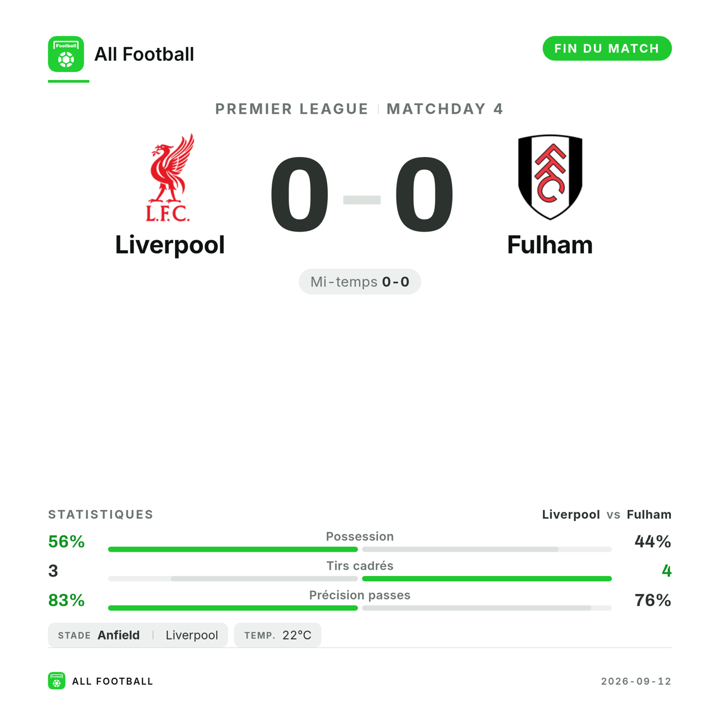Click Liverpool's Précision passes bar
This screenshot has width=720, height=720.
click(233, 608)
